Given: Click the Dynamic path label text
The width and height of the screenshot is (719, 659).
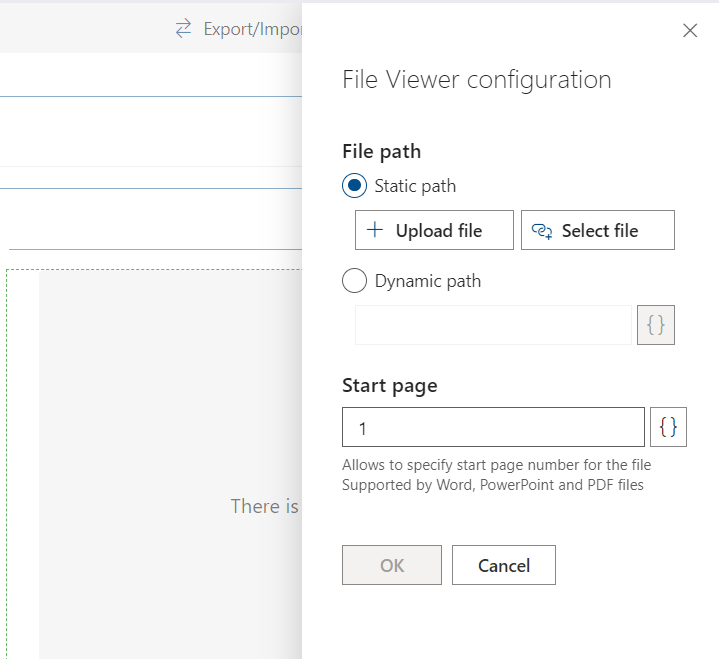Looking at the screenshot, I should coord(428,281).
